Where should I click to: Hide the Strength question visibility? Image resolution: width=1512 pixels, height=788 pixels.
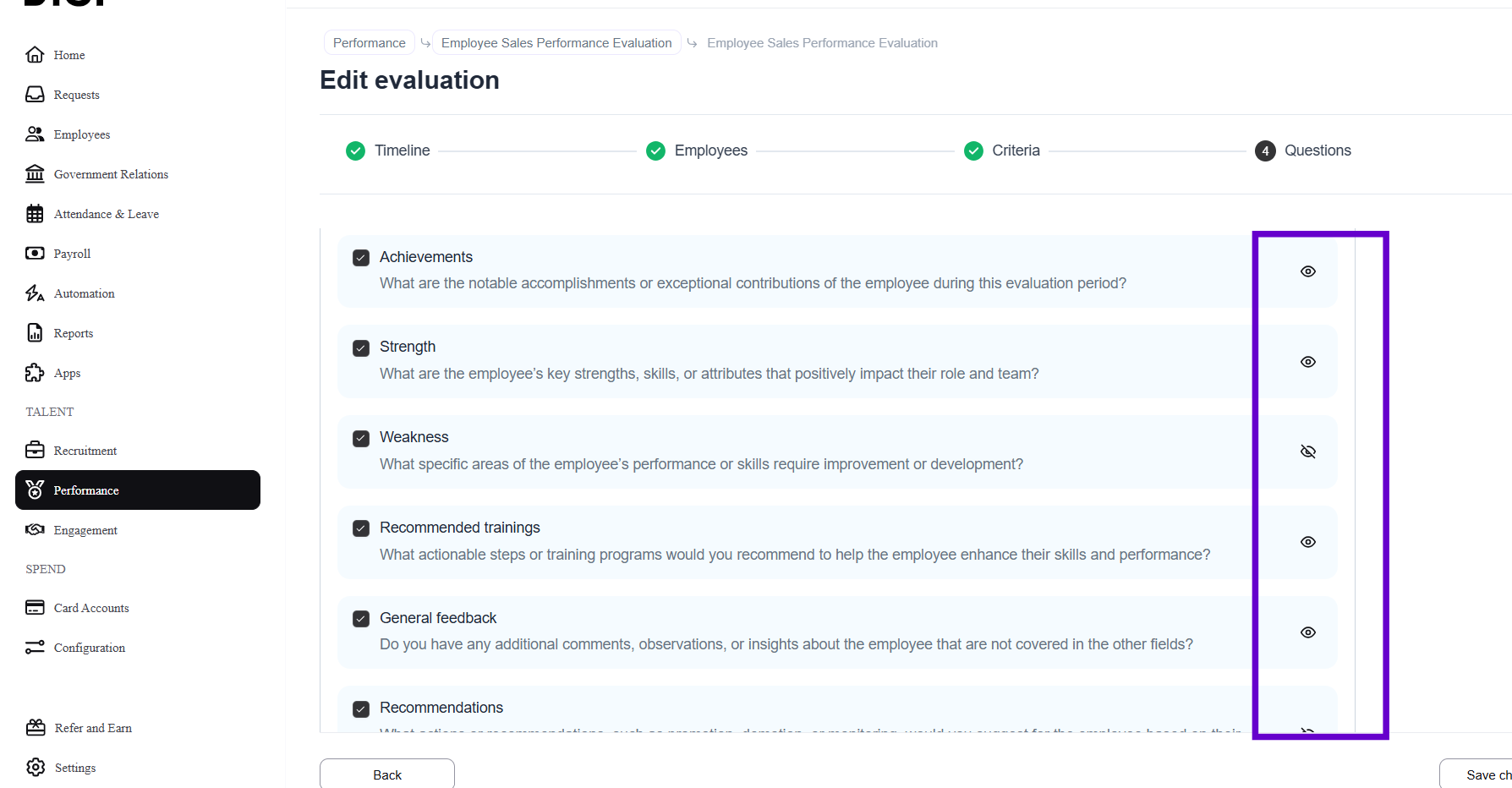click(1307, 362)
